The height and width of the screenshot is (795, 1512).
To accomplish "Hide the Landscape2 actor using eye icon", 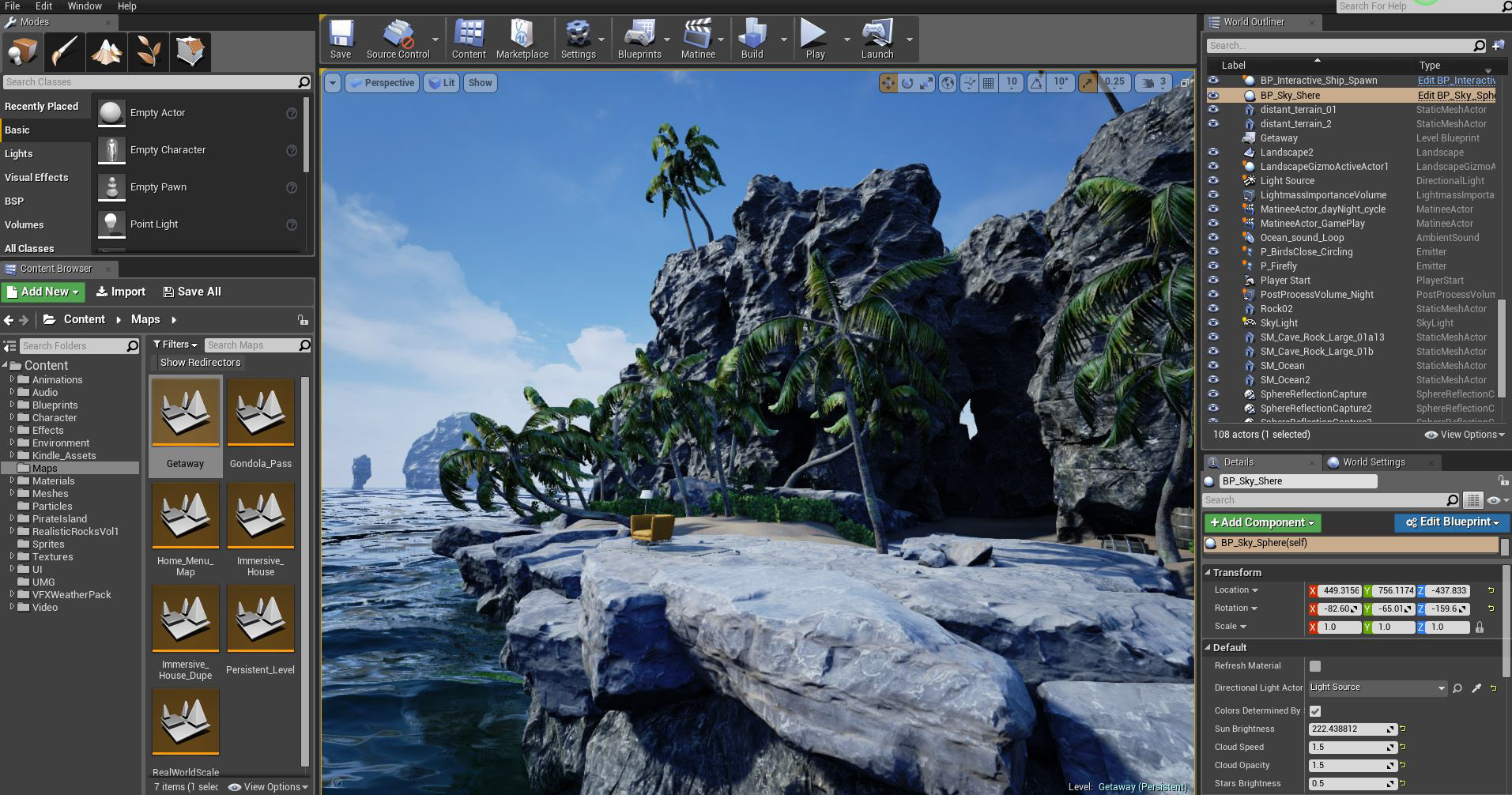I will 1213,153.
